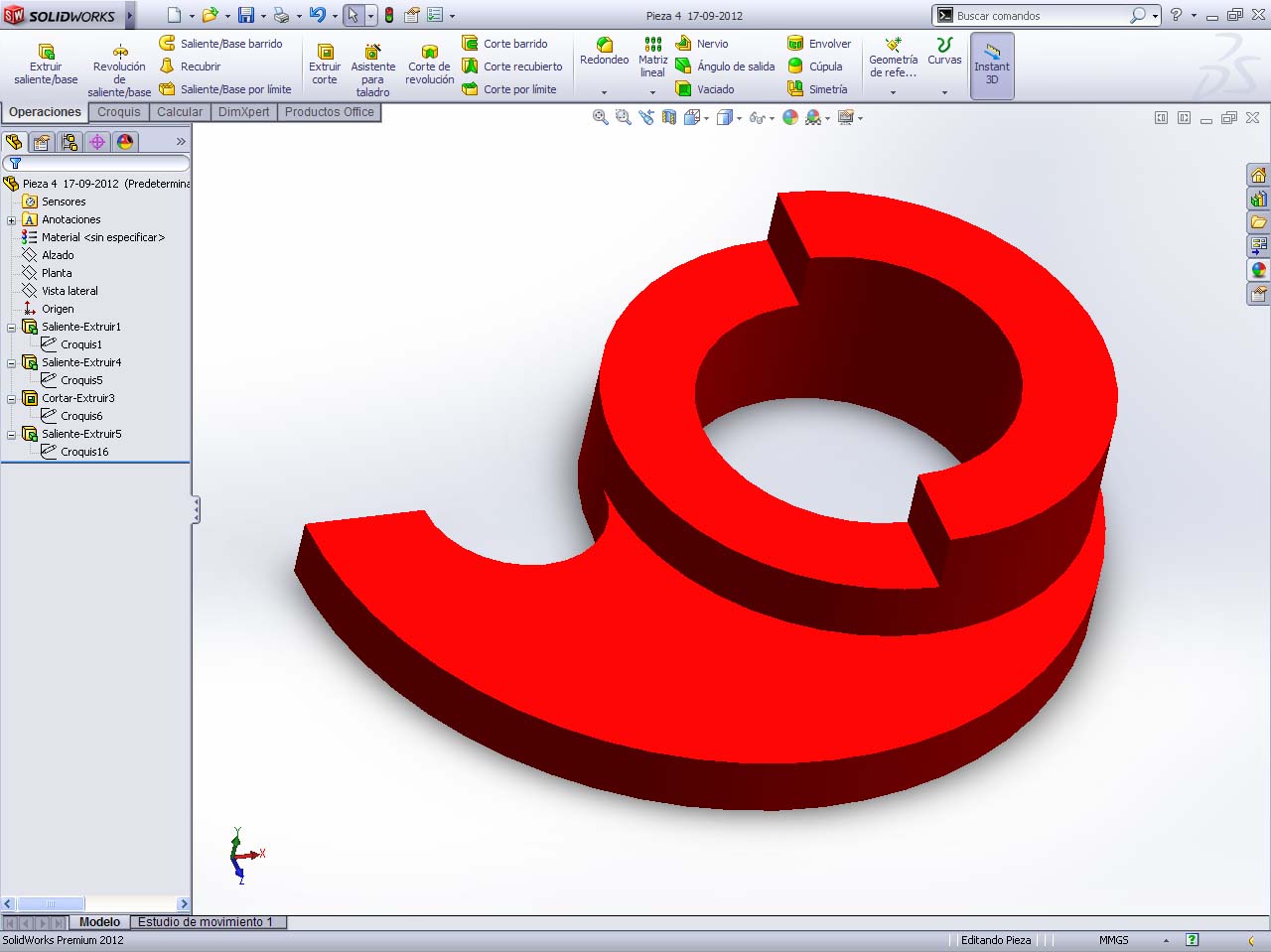
Task: Open the DimXpertManager panel tab
Action: point(97,142)
